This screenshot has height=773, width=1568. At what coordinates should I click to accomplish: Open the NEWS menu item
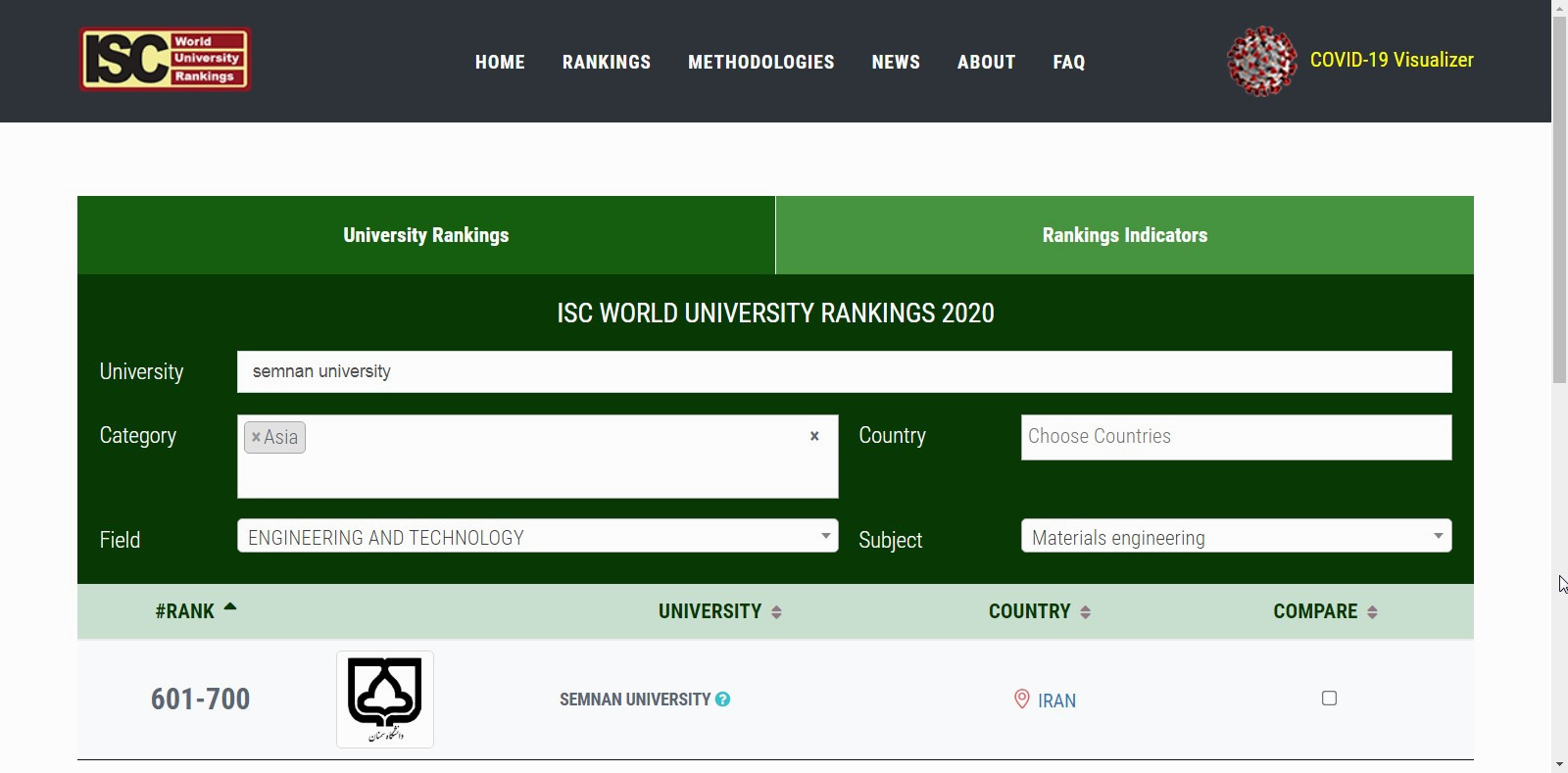(896, 62)
